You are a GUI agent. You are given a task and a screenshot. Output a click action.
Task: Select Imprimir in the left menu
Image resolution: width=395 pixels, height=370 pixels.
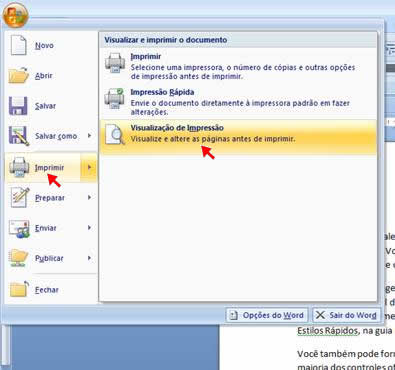(49, 168)
